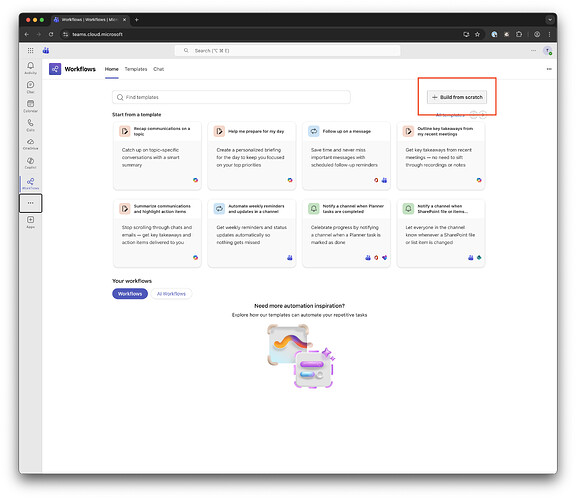Bookmark this page with the star
The width and height of the screenshot is (576, 499).
click(477, 34)
